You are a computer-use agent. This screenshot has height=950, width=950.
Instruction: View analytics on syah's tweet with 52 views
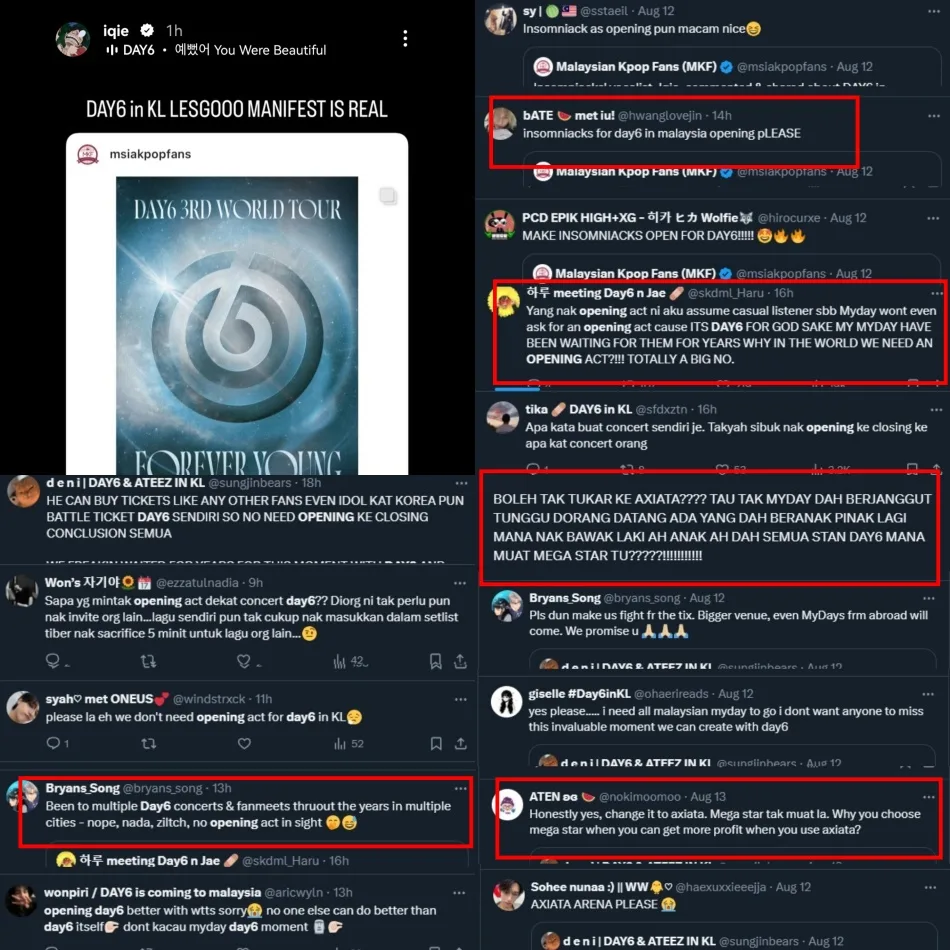[x=348, y=743]
